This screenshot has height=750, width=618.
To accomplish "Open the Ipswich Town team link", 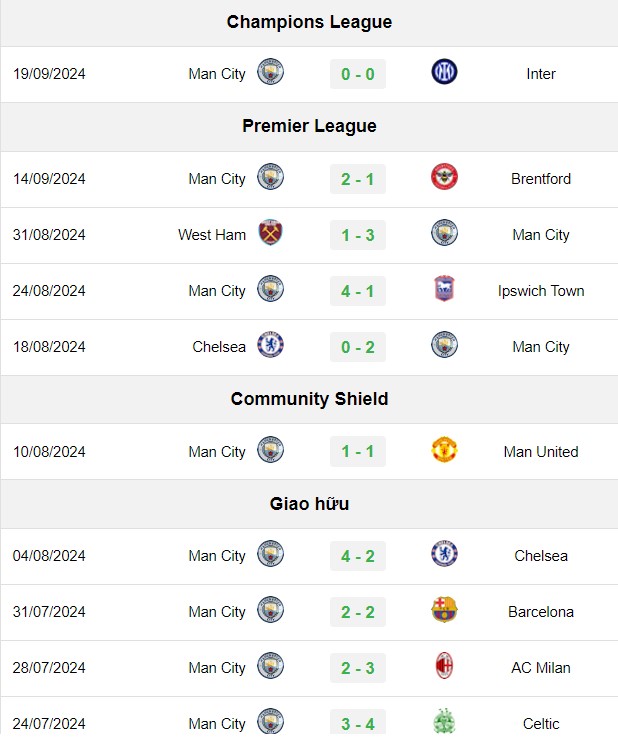I will click(541, 291).
